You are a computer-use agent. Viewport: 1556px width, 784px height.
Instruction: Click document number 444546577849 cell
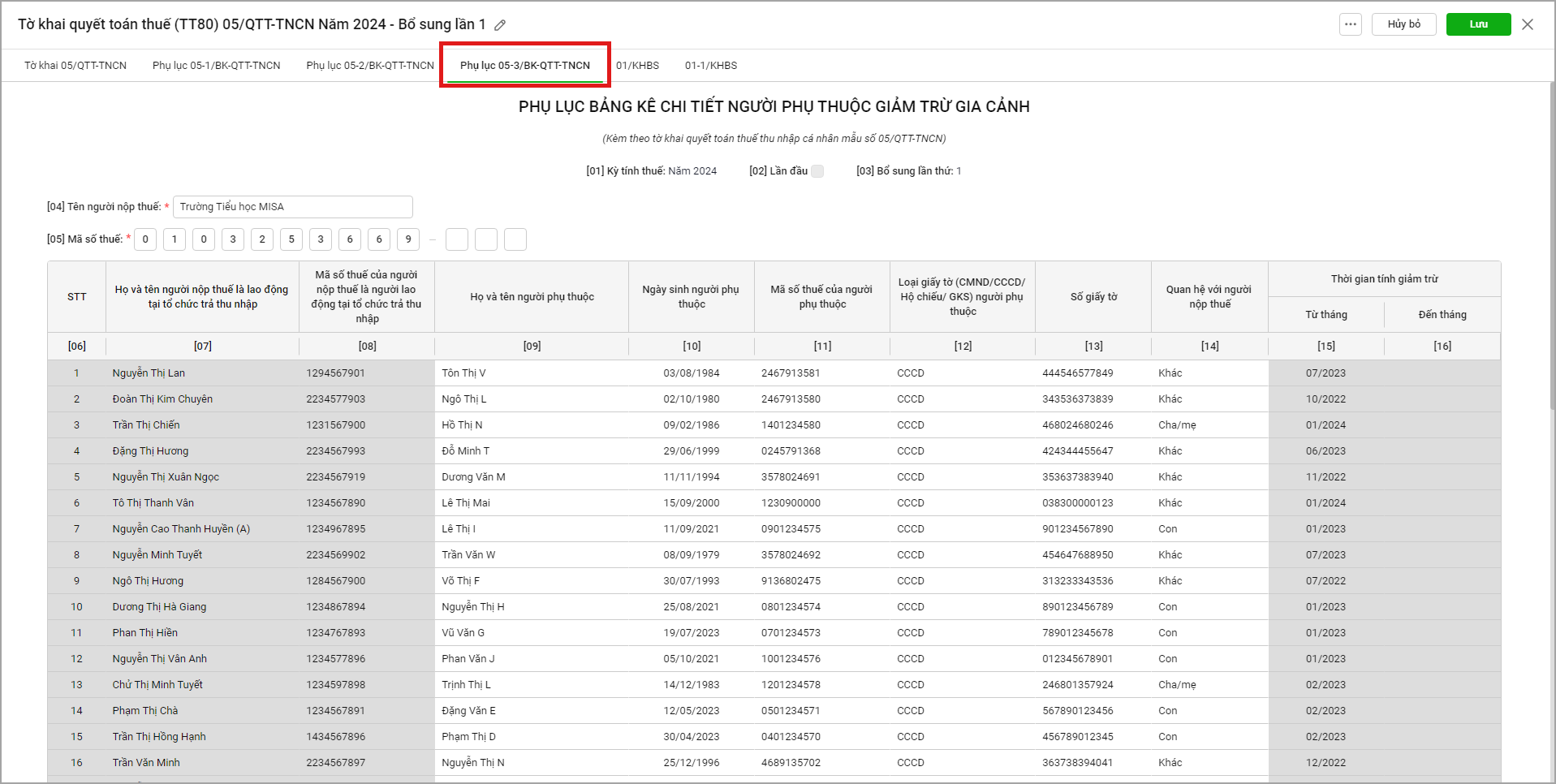coord(1093,373)
